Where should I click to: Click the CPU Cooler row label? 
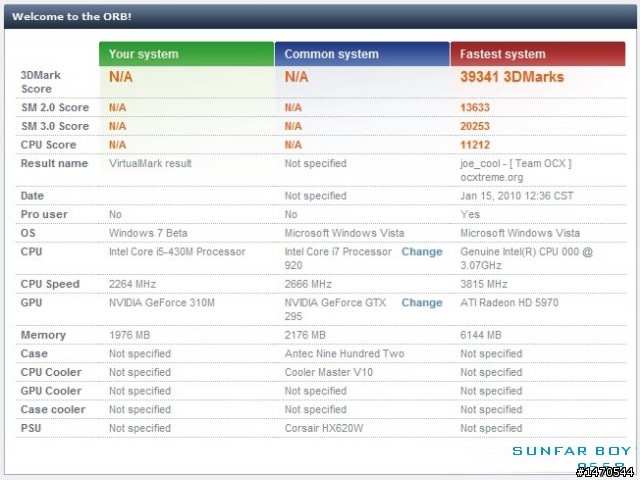pyautogui.click(x=51, y=372)
